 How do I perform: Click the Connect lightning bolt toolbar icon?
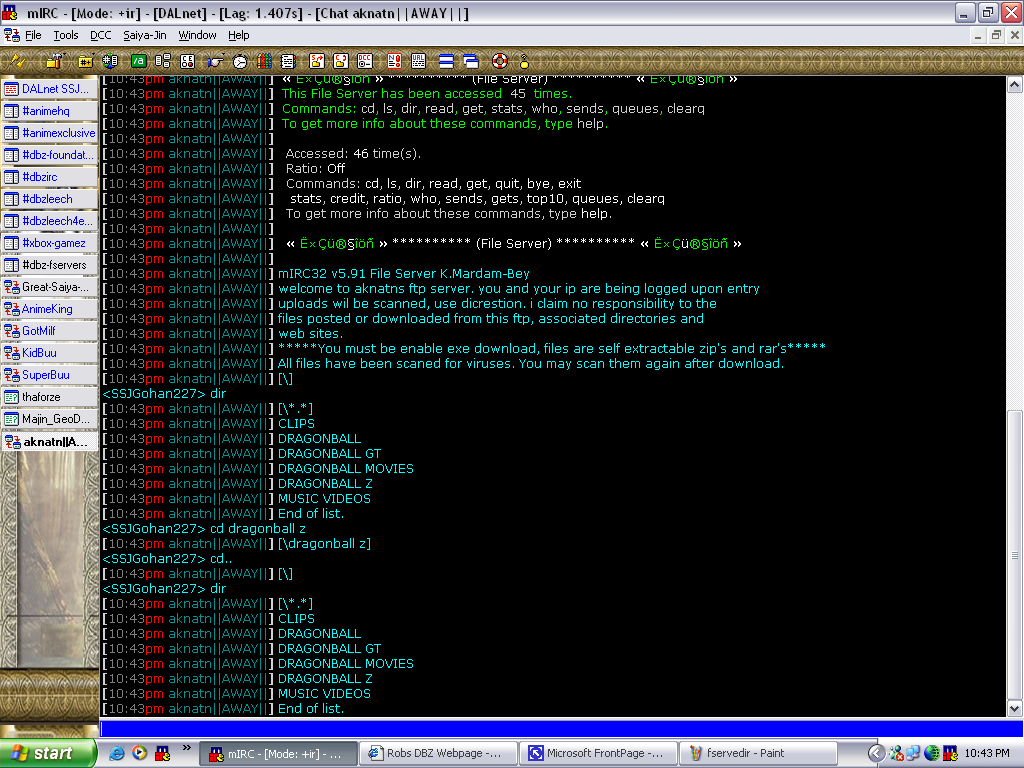point(18,61)
